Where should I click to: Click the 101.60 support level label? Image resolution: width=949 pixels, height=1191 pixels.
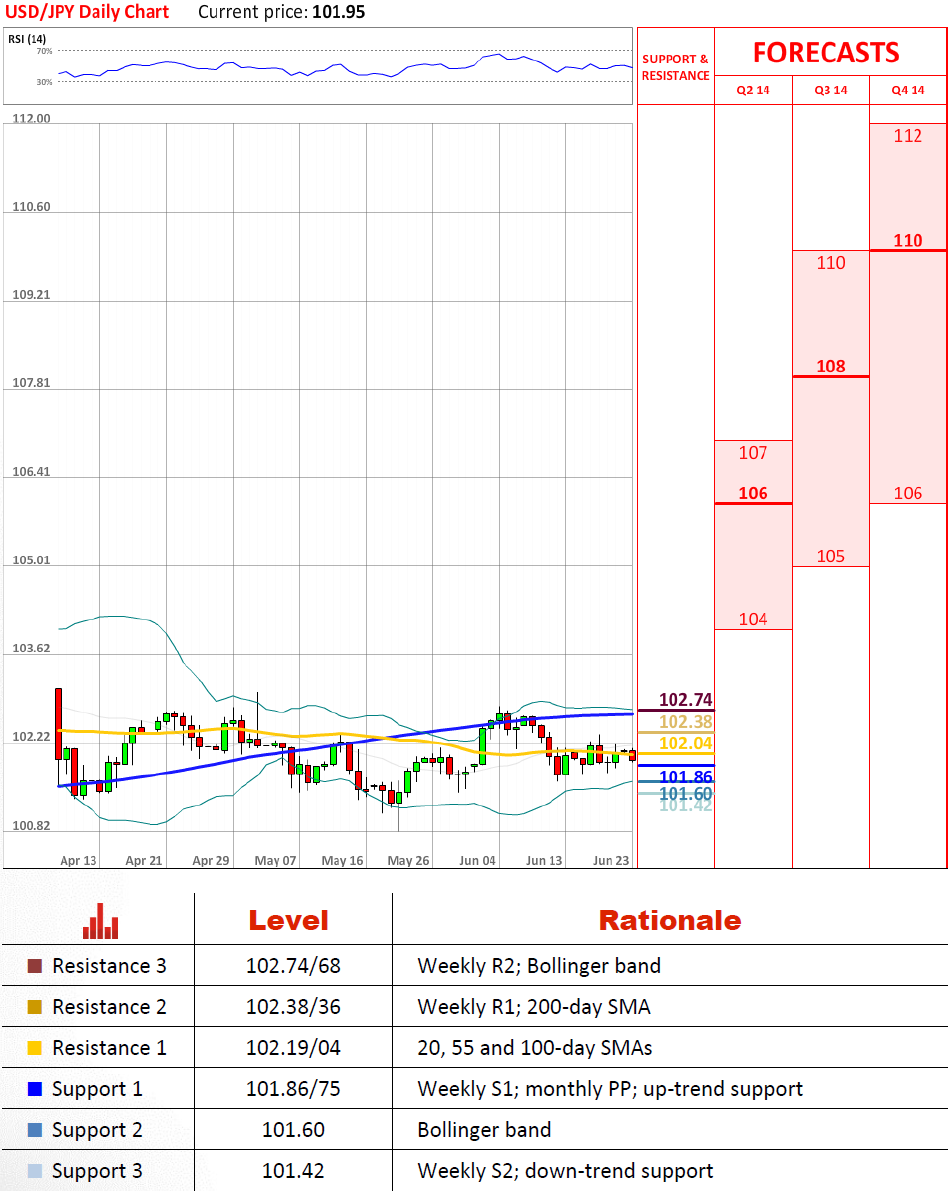click(x=685, y=794)
